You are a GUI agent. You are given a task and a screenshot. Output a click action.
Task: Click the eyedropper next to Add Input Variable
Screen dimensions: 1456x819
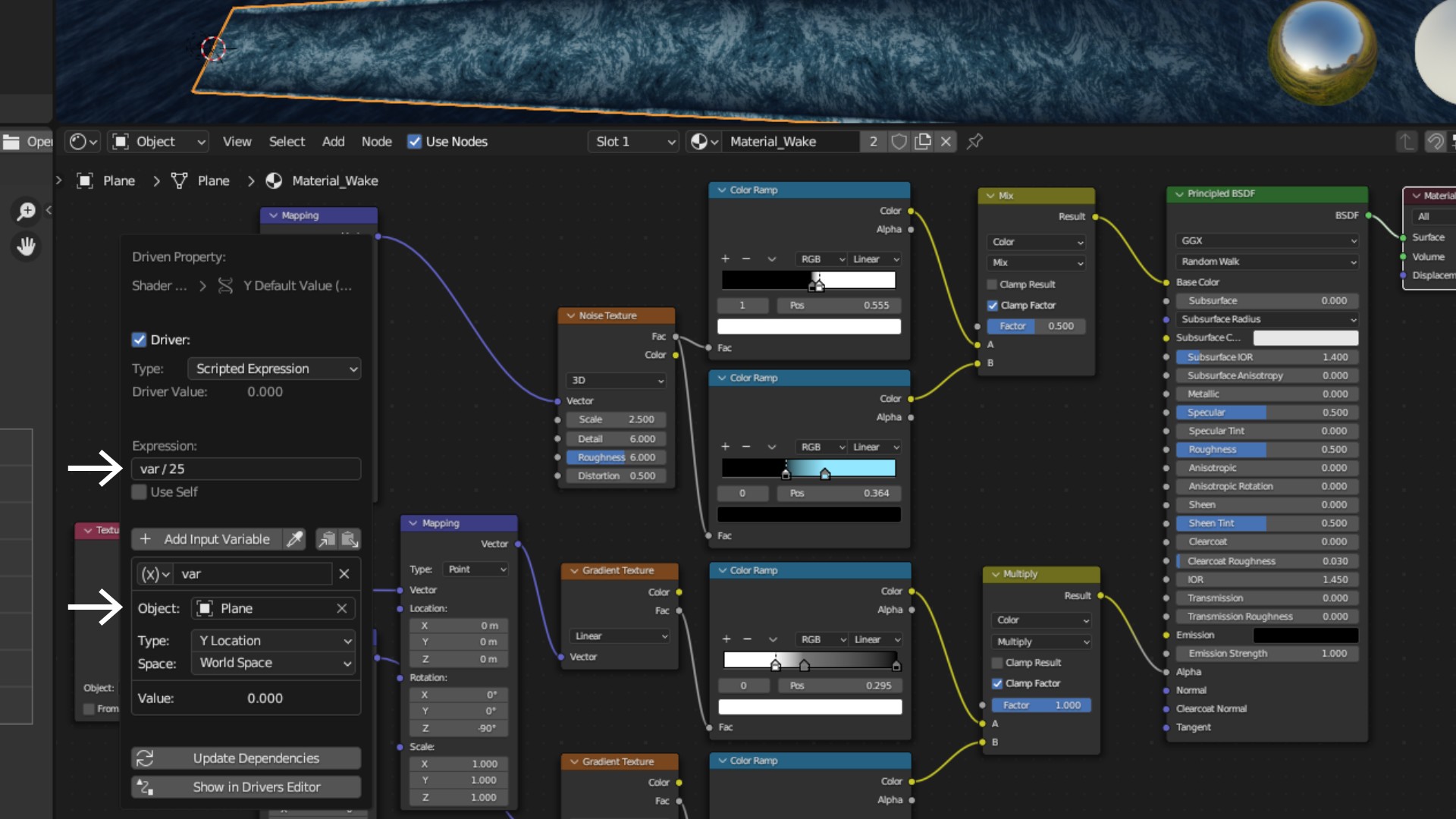294,539
